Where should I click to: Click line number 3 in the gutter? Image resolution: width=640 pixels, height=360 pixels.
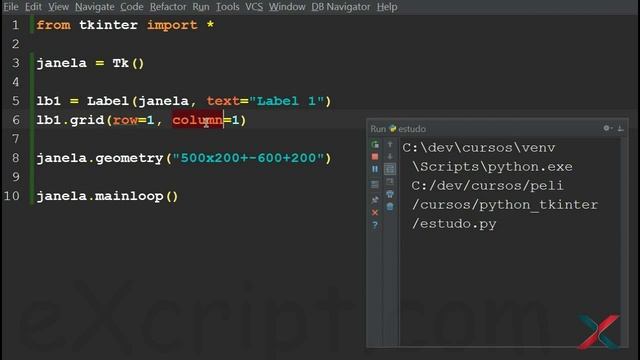coord(16,63)
